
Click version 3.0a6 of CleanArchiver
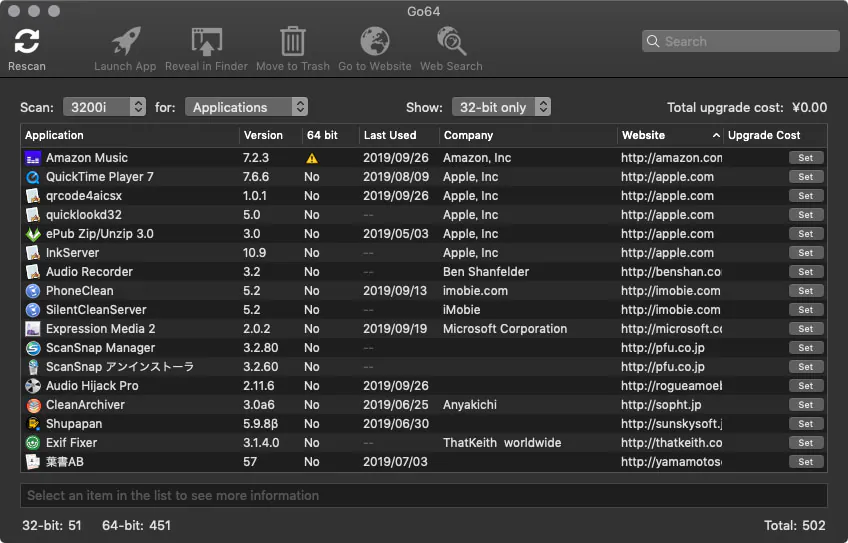point(259,405)
